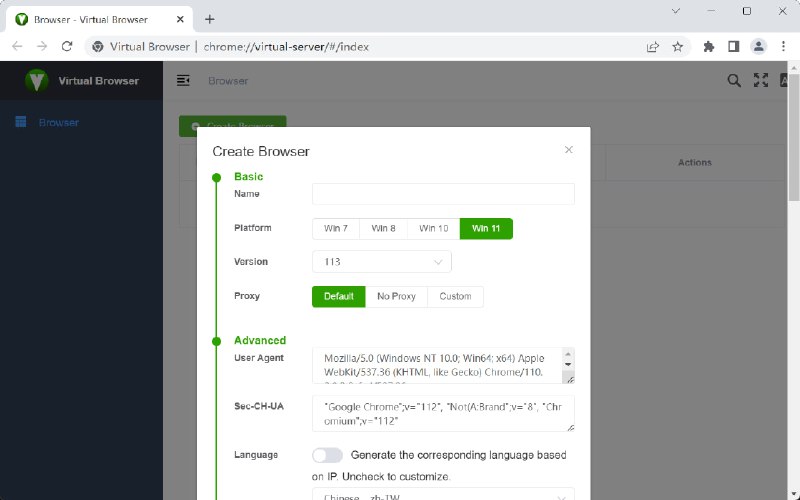Open the language dropdown showing Chinese
Viewport: 800px width, 500px height.
point(443,495)
